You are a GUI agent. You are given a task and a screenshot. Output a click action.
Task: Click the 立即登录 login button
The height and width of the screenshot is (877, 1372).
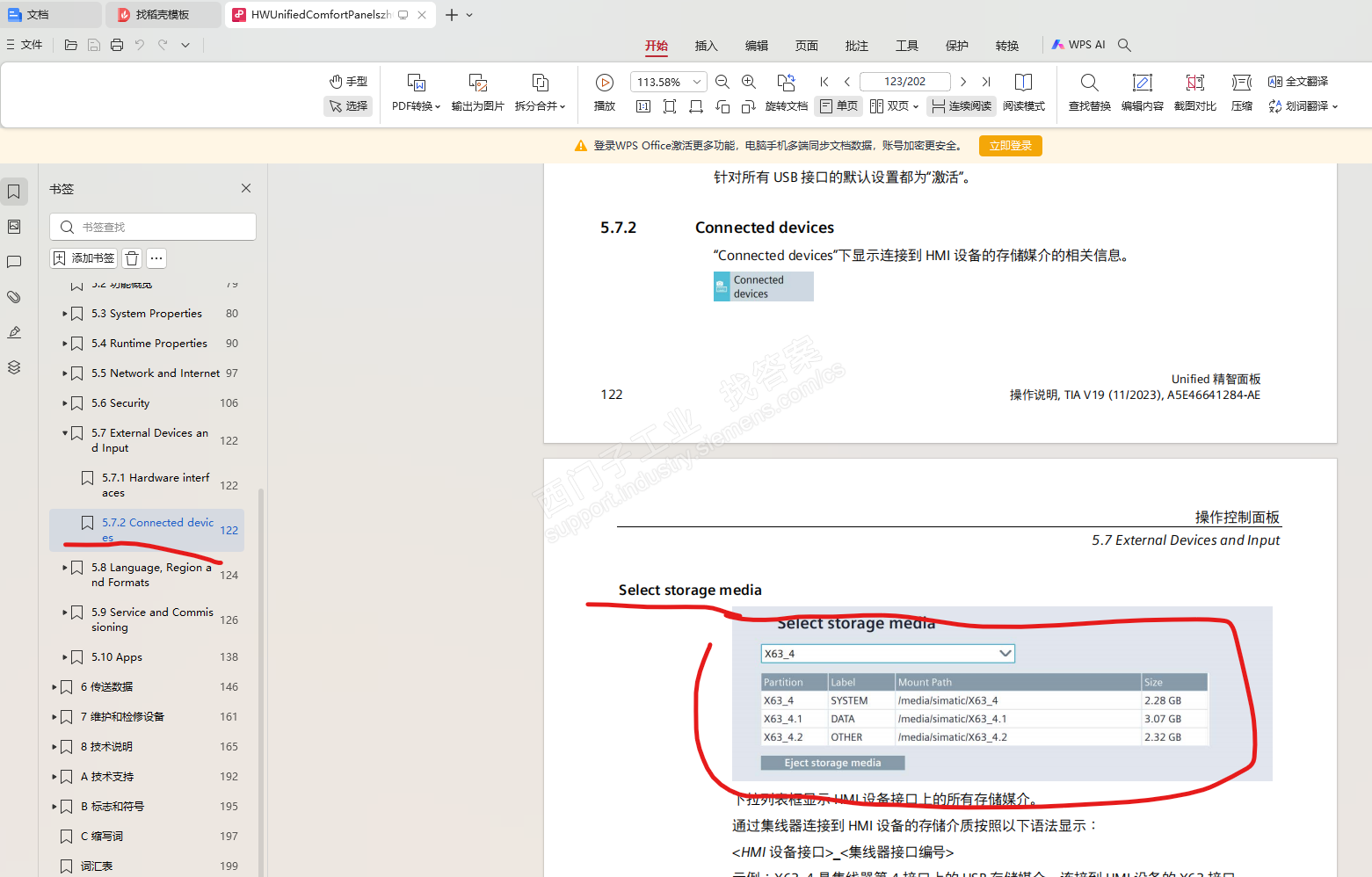1010,146
